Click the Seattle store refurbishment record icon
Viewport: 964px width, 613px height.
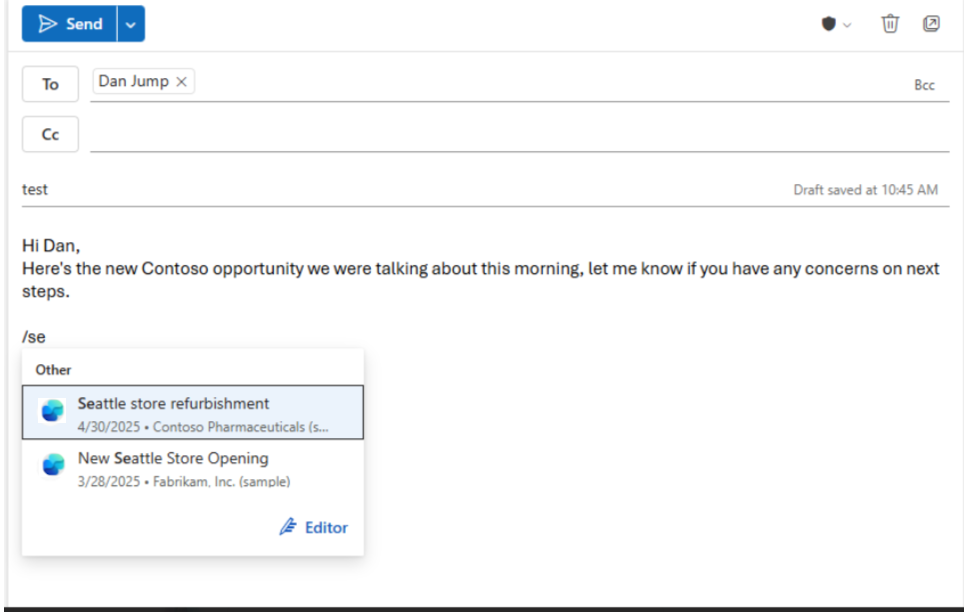click(x=51, y=410)
